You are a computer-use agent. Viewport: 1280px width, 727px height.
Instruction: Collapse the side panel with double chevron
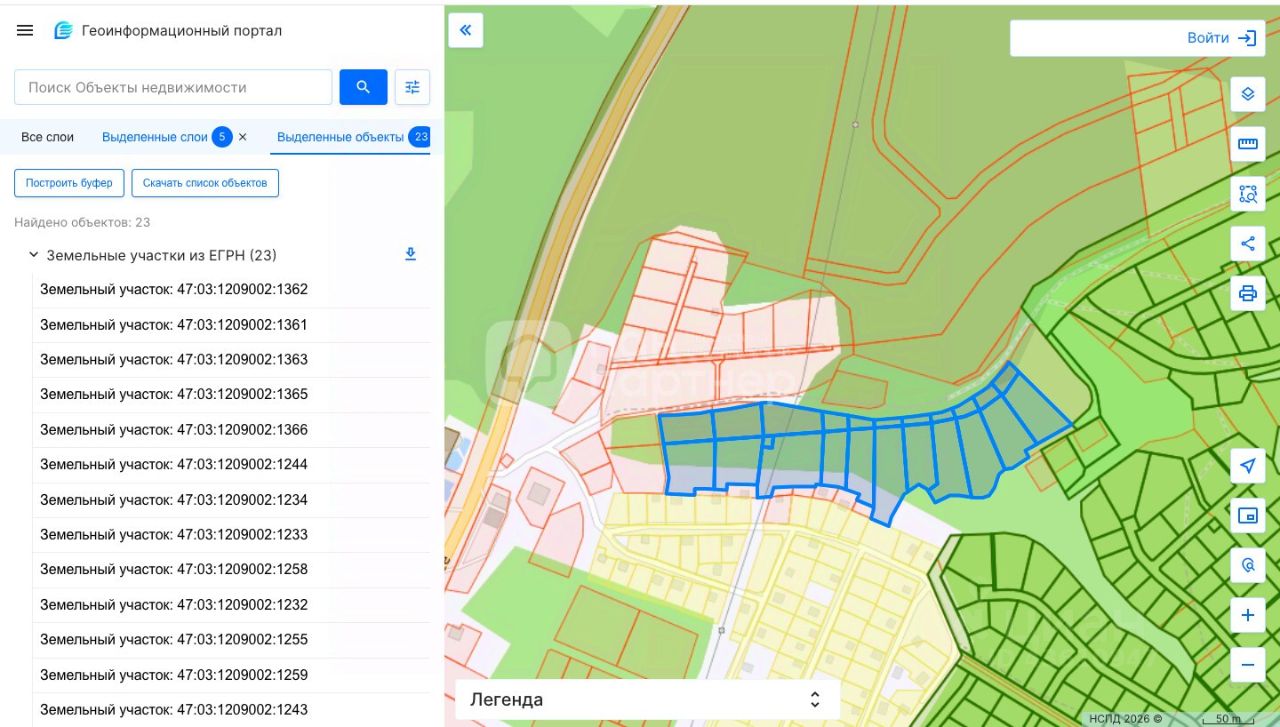click(x=465, y=30)
